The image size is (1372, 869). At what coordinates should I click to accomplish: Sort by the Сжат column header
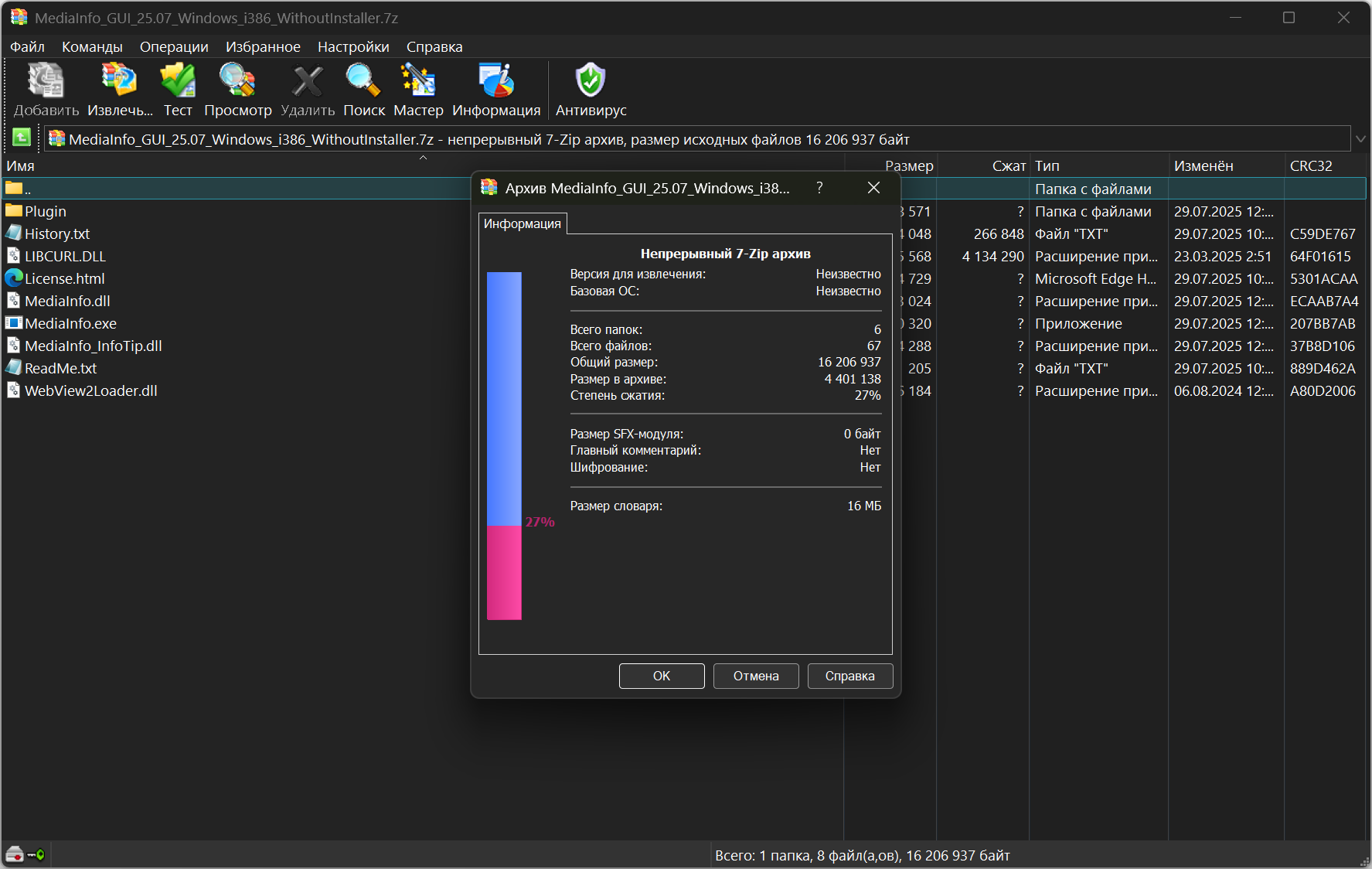coord(982,165)
